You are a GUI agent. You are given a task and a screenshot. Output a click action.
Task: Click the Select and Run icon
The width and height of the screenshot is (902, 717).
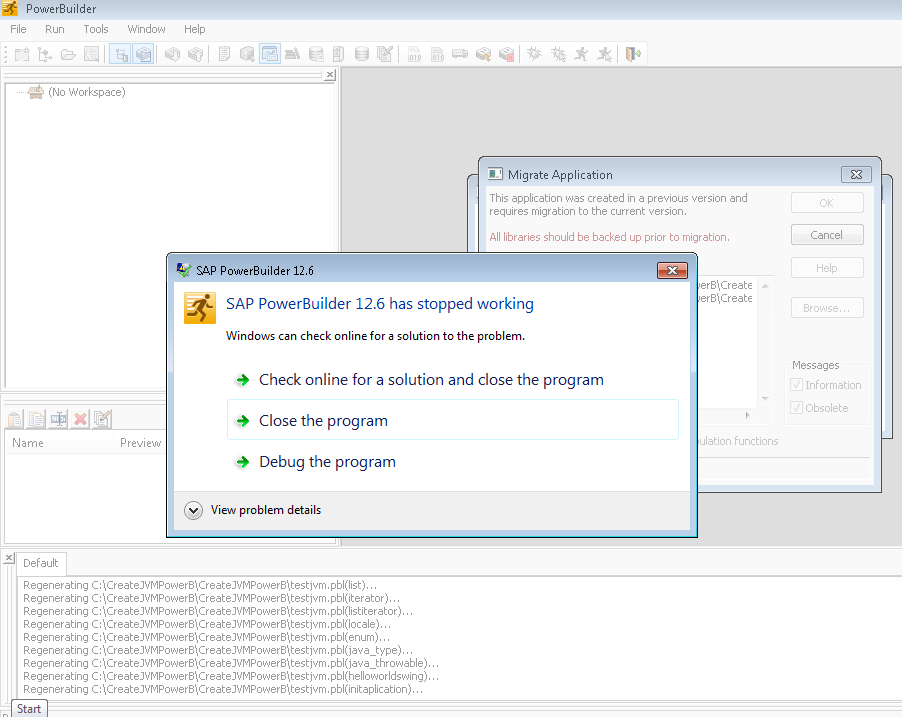pos(604,54)
